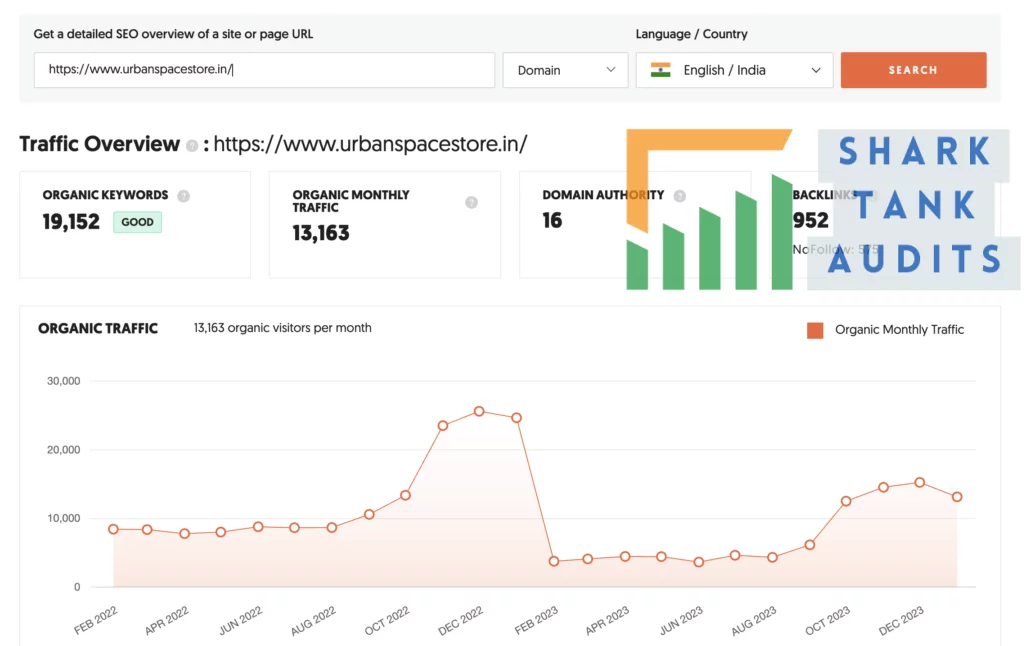The image size is (1024, 646).
Task: Click the 13,163 organic monthly traffic value
Action: (321, 233)
